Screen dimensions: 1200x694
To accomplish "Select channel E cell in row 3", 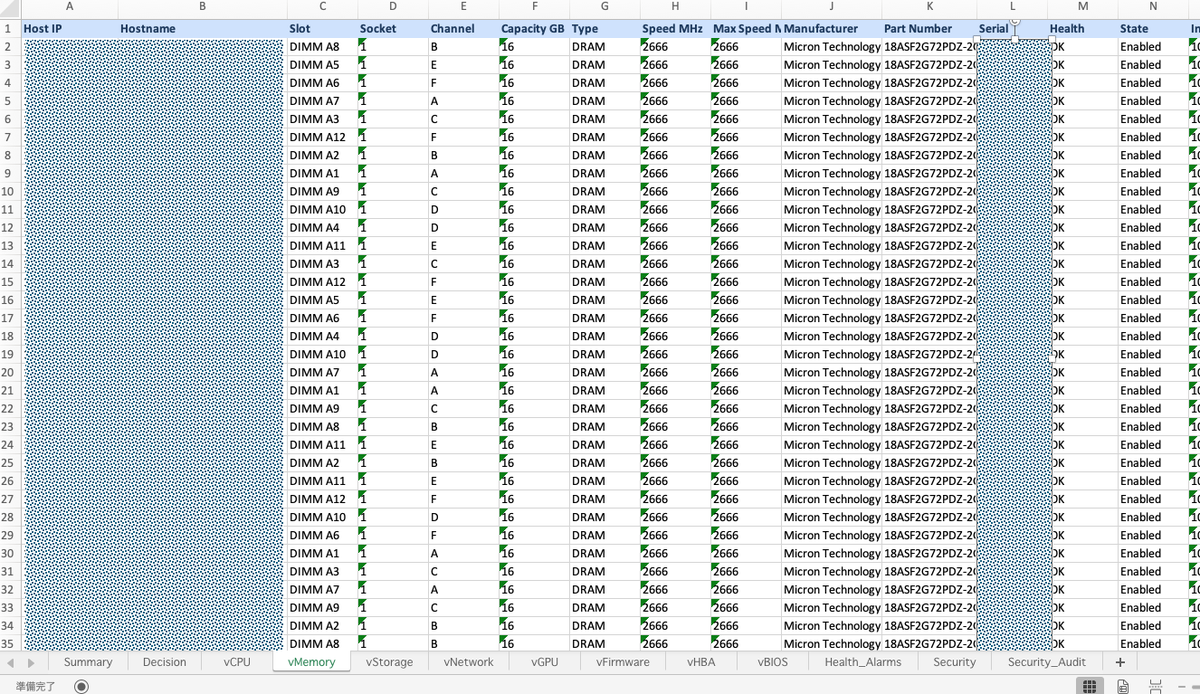I will pyautogui.click(x=463, y=64).
